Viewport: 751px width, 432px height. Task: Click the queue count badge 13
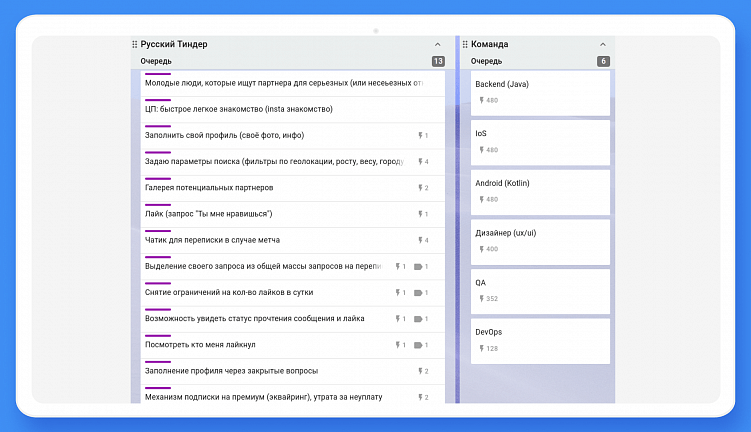click(438, 61)
